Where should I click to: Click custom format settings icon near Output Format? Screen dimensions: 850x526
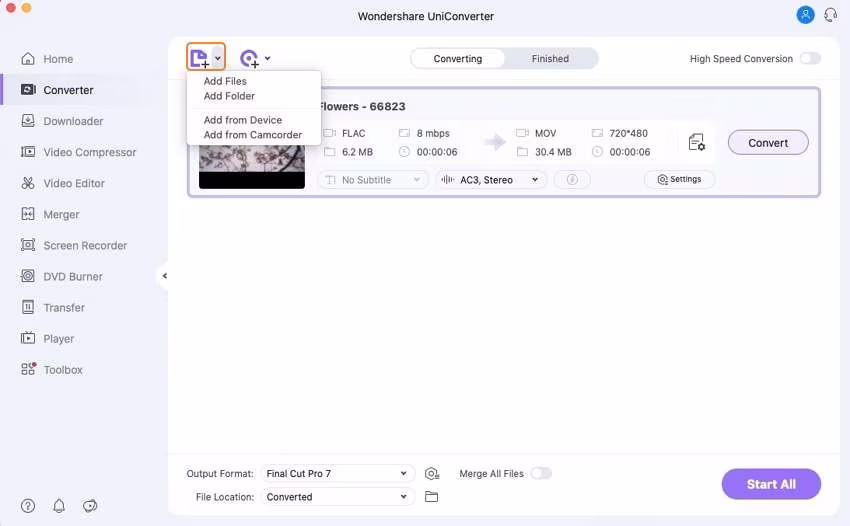coord(432,473)
